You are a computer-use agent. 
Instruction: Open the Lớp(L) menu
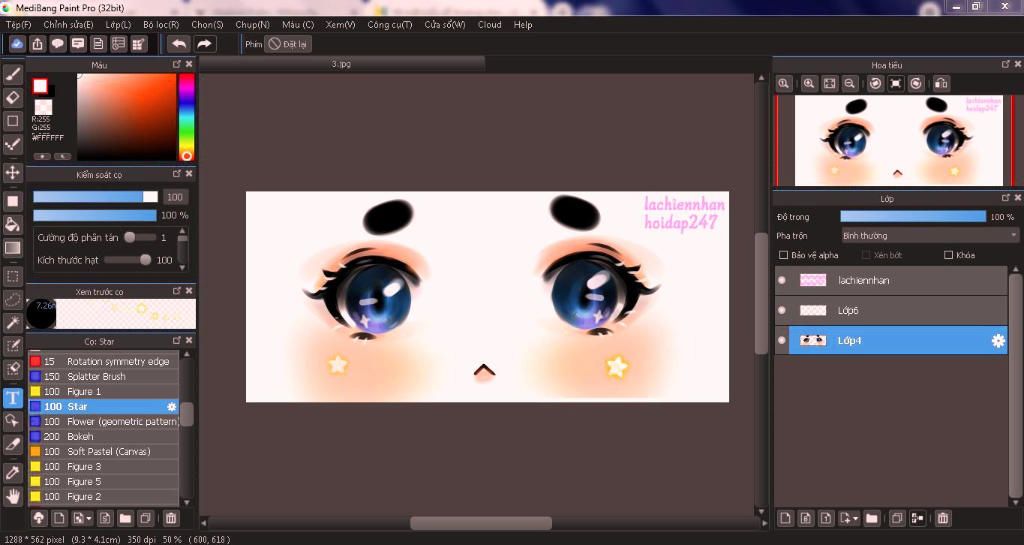coord(118,25)
